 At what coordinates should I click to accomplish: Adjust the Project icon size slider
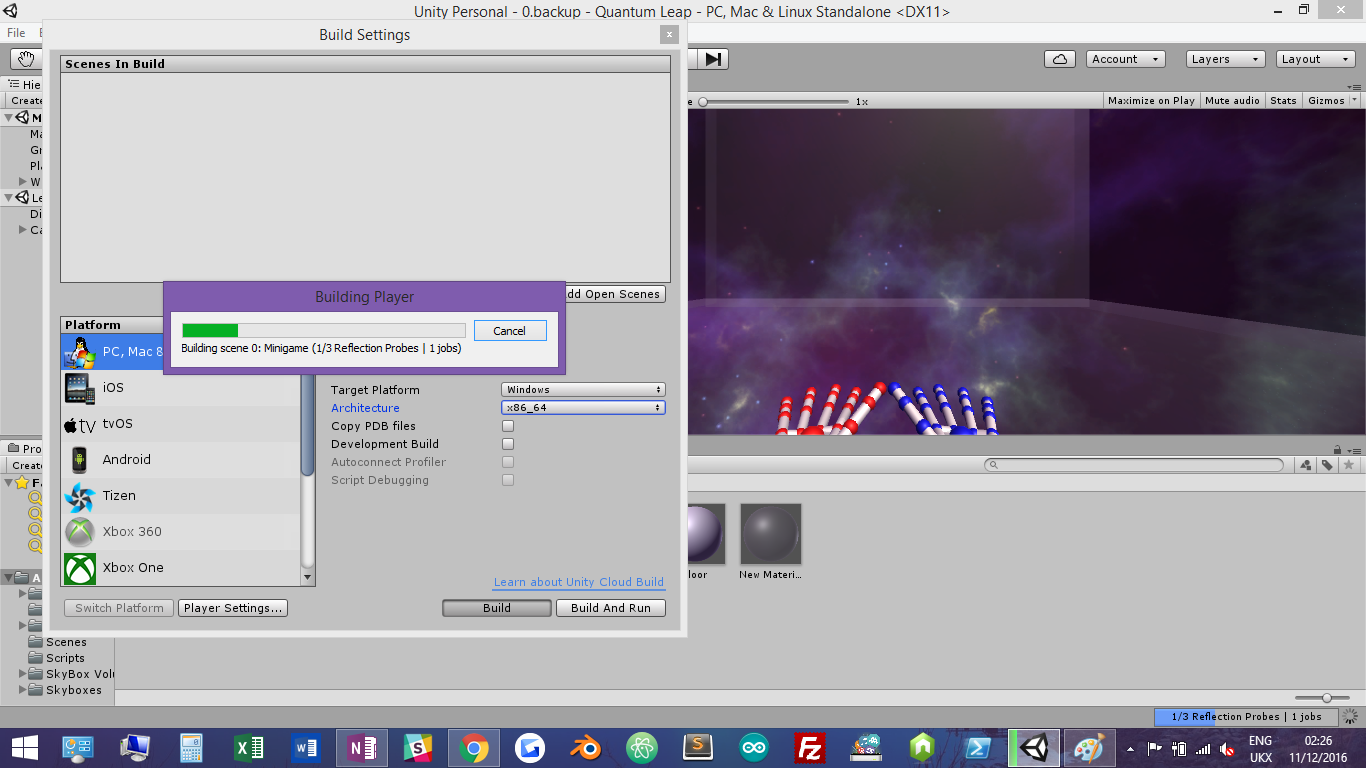[x=1326, y=698]
